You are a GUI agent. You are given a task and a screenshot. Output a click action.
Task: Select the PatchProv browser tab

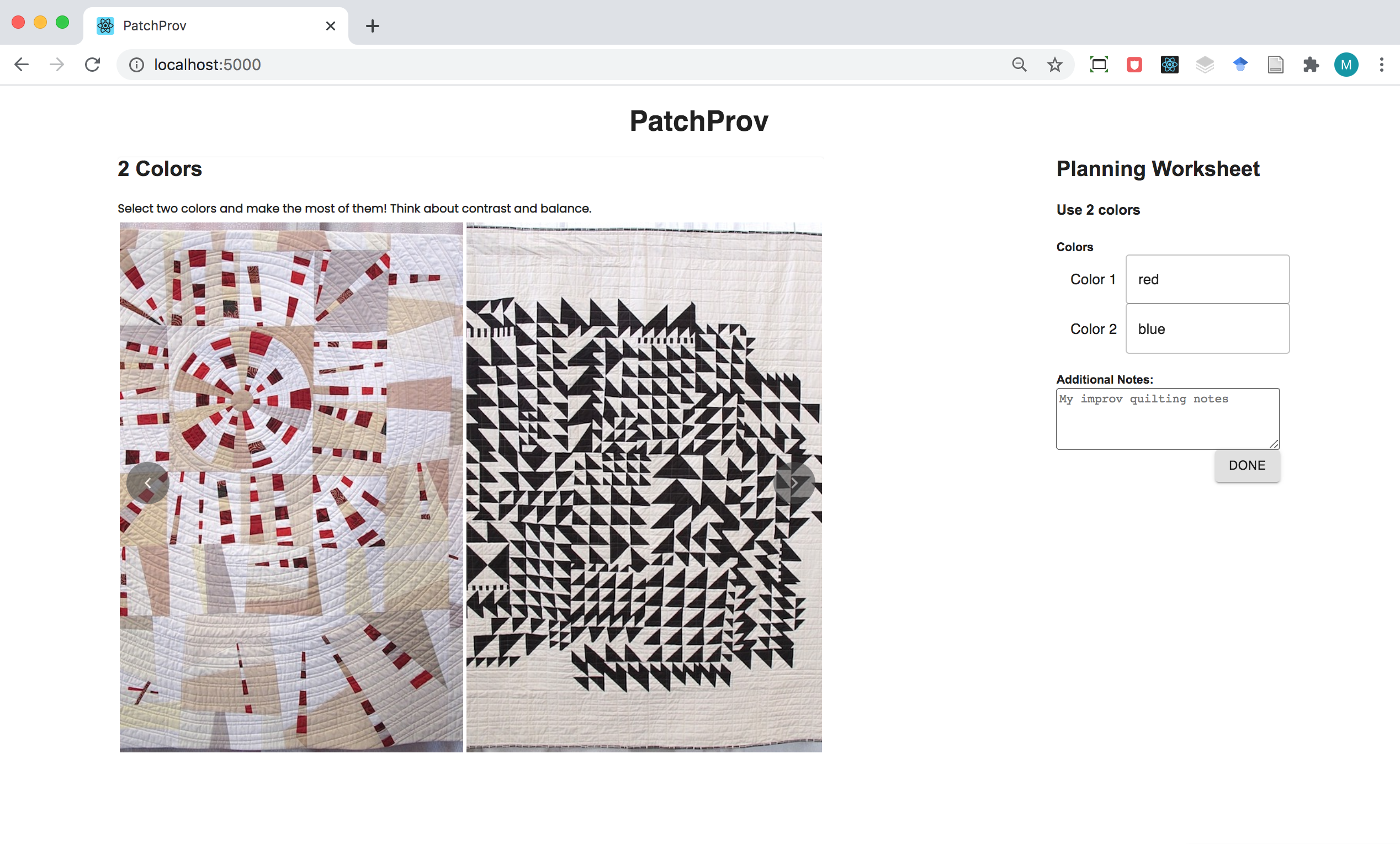coord(216,25)
